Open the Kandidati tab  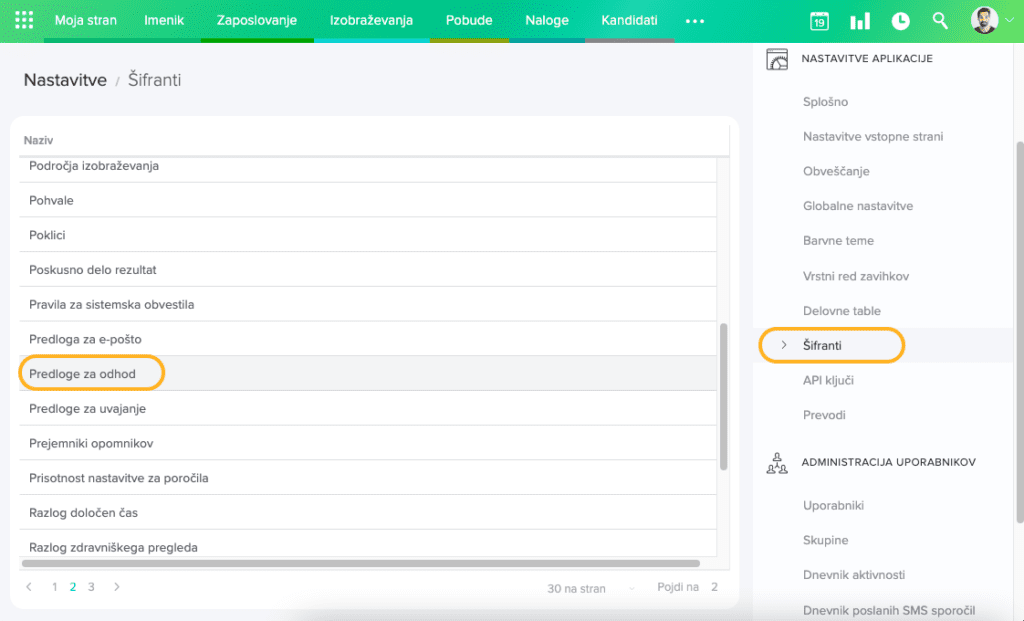coord(629,20)
